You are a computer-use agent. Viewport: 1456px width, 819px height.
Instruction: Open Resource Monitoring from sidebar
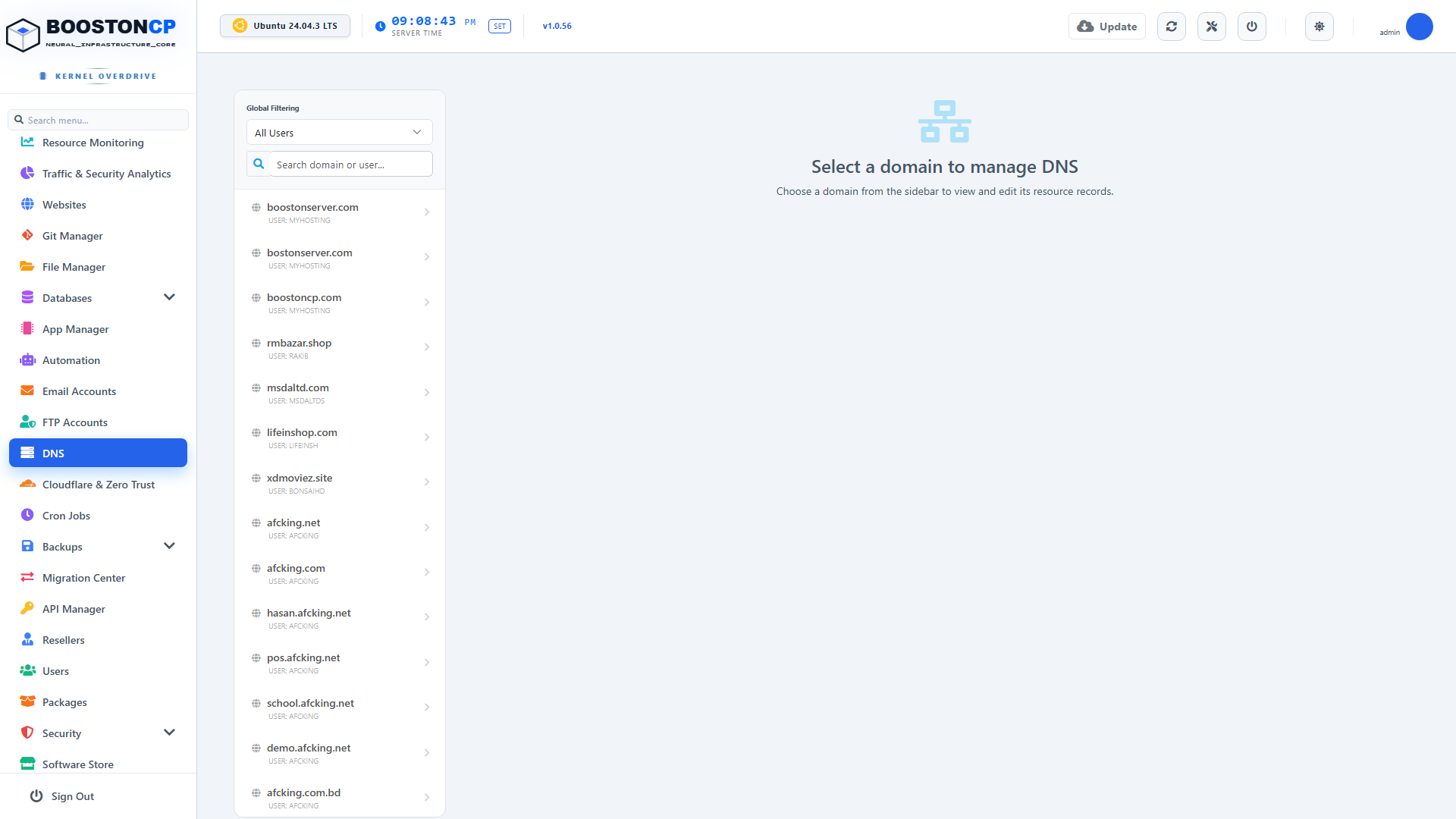(99, 143)
